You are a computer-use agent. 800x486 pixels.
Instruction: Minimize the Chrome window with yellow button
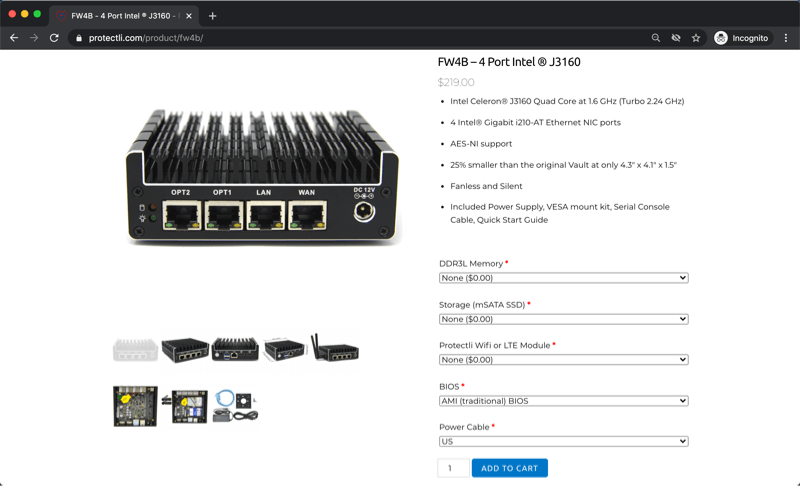24,14
